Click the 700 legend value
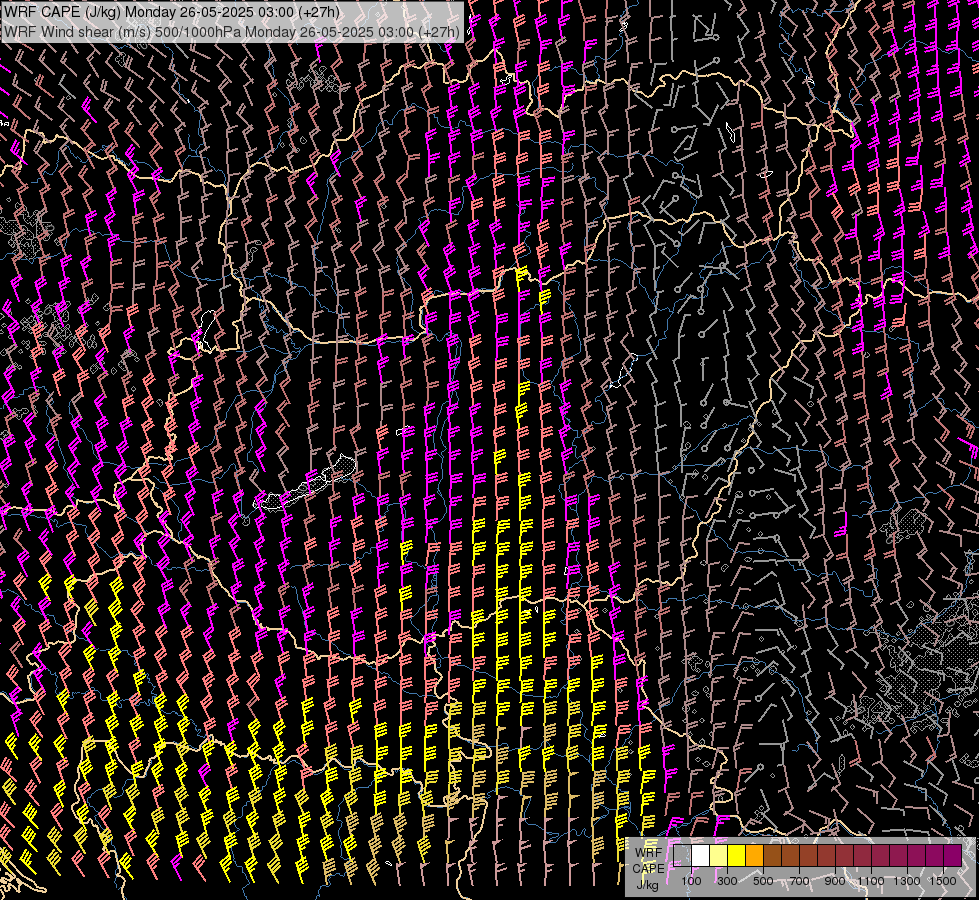Viewport: 979px width, 900px height. pos(799,881)
